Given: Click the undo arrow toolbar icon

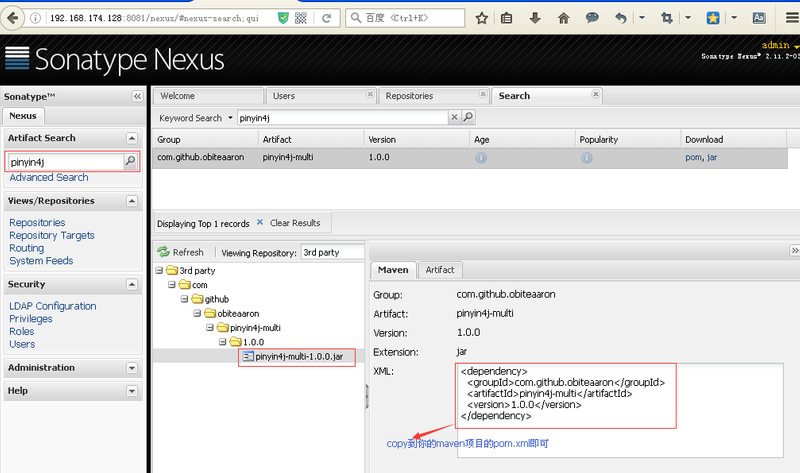Looking at the screenshot, I should (x=620, y=18).
